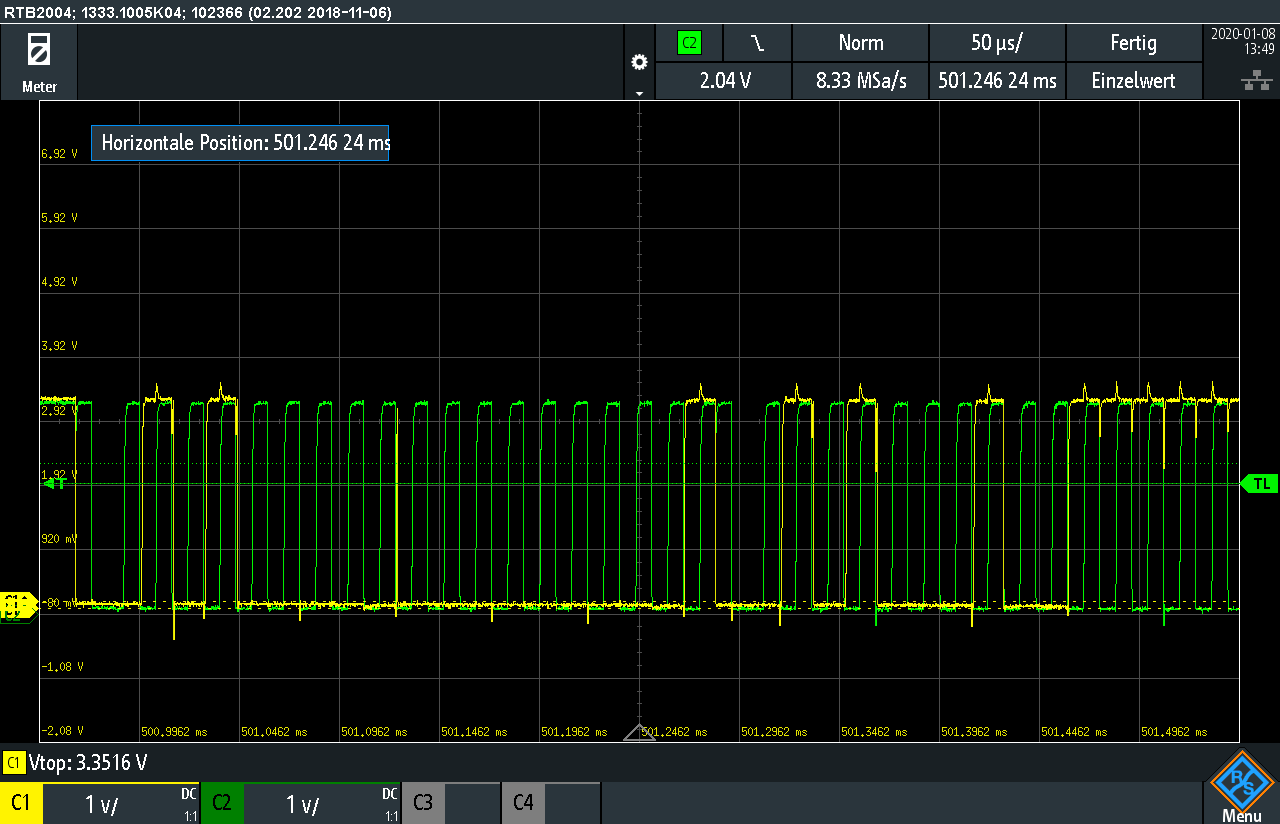The width and height of the screenshot is (1280, 824).
Task: Toggle the green C2 channel button
Action: pyautogui.click(x=221, y=803)
